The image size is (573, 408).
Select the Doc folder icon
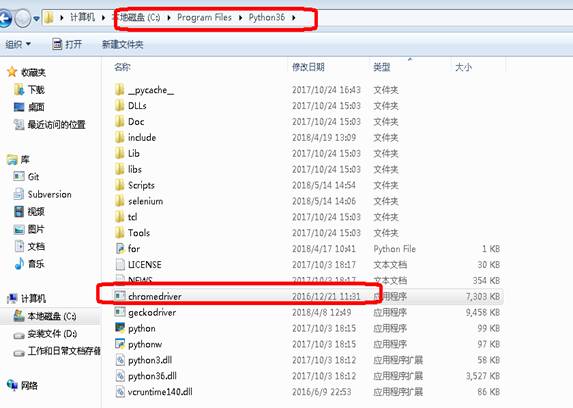[x=119, y=121]
